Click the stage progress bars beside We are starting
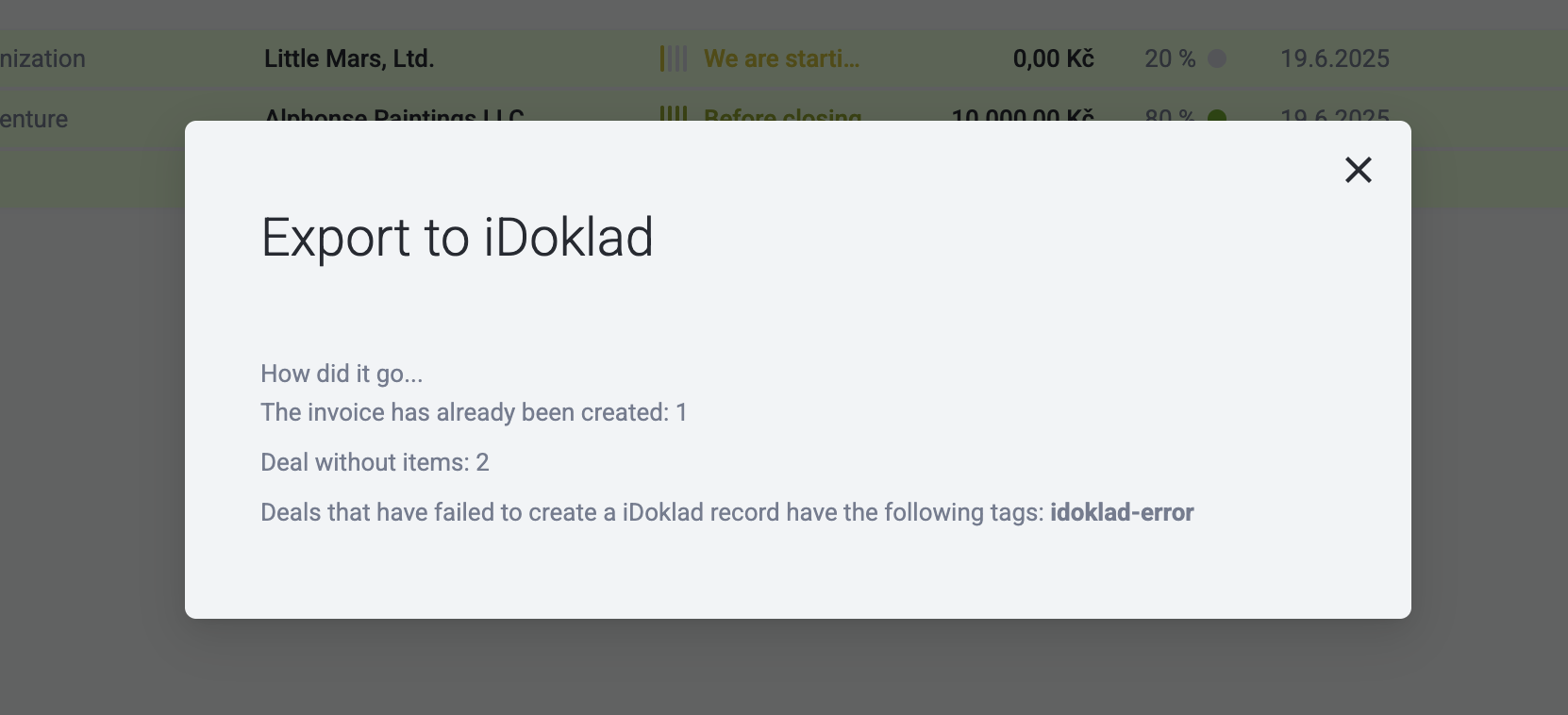This screenshot has height=715, width=1568. (672, 58)
